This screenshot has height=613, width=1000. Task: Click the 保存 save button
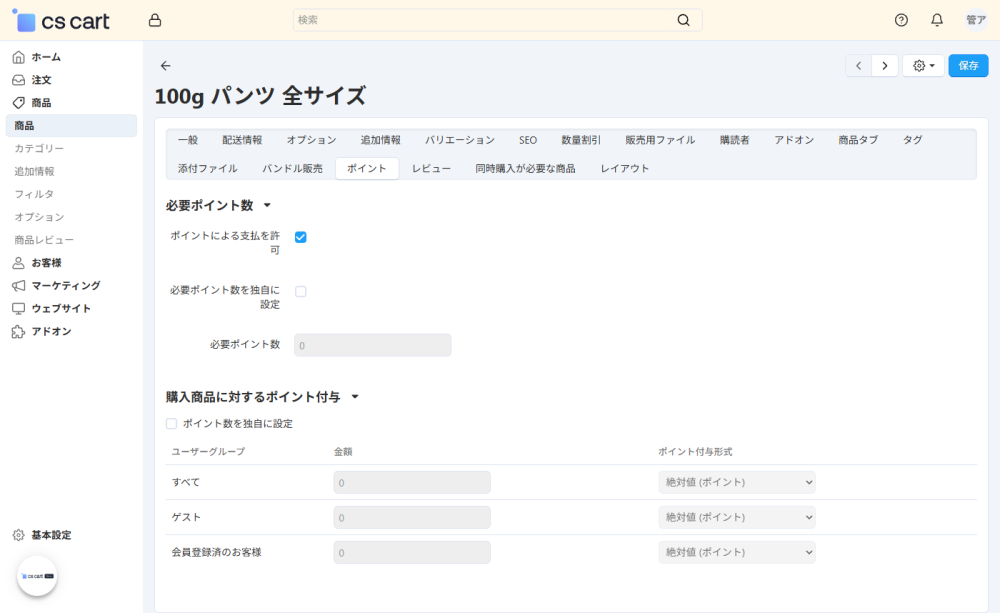click(x=967, y=65)
